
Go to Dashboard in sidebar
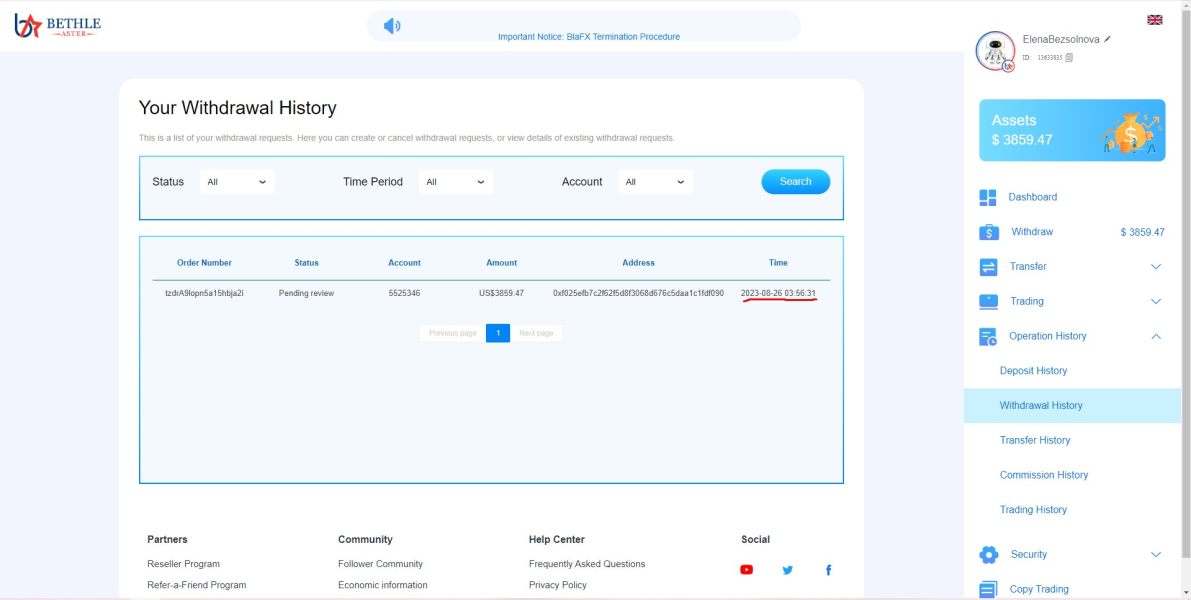[1032, 197]
